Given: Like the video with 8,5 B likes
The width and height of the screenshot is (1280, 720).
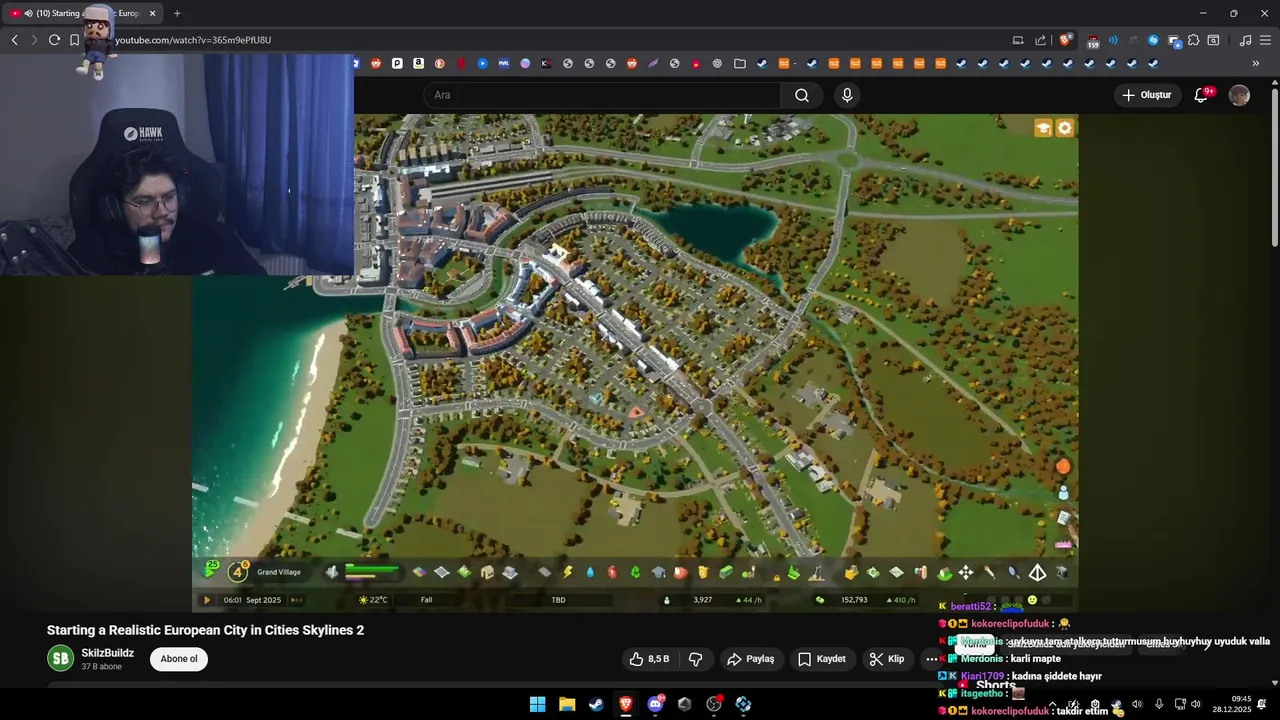Looking at the screenshot, I should 649,659.
